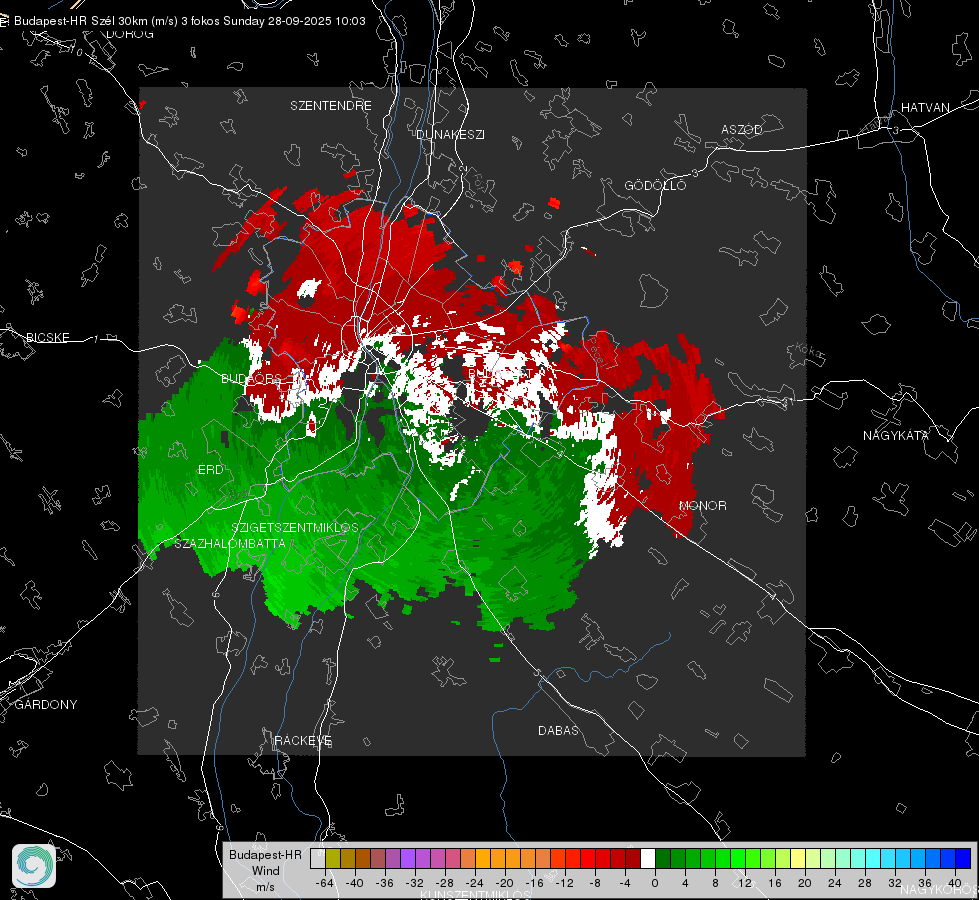Click the DUNAKESZI map label
Viewport: 979px width, 900px height.
450,135
